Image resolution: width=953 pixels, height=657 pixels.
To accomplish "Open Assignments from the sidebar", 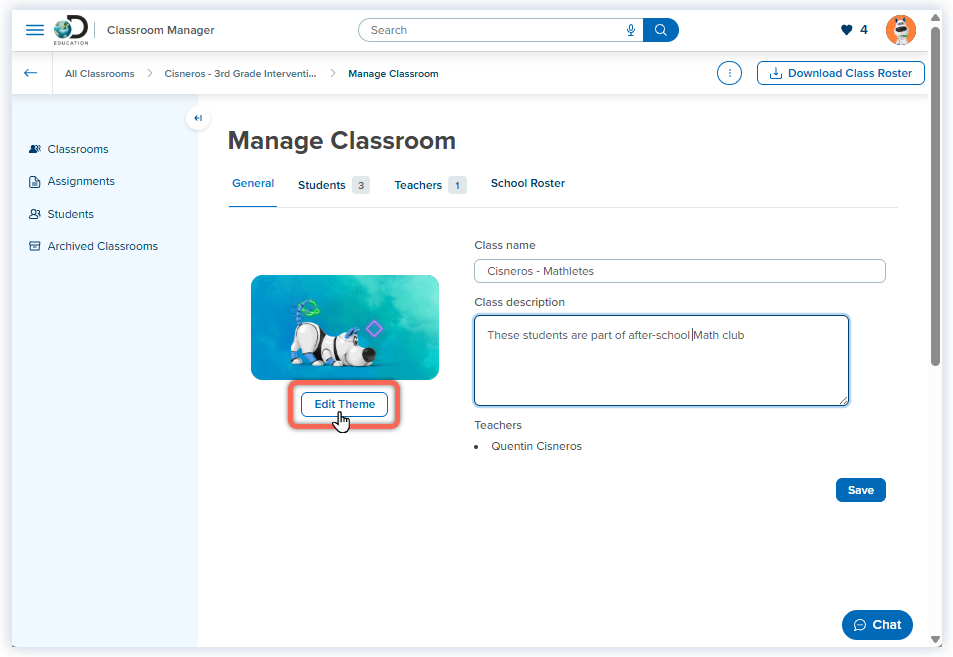I will [x=80, y=181].
